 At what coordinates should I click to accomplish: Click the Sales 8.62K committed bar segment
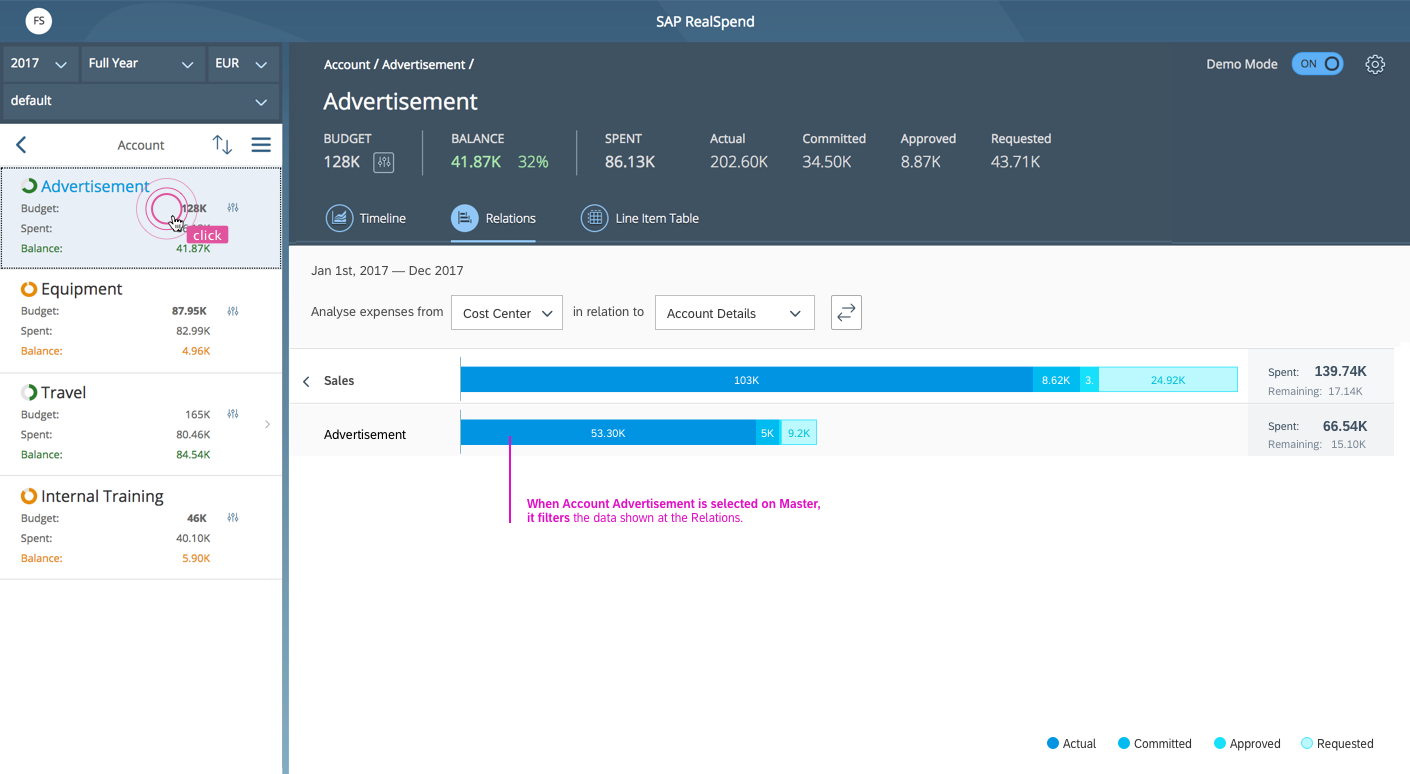tap(1056, 380)
